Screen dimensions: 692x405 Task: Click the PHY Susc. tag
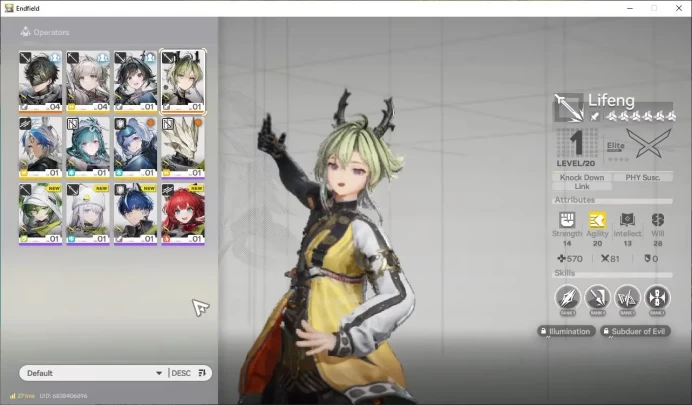643,177
